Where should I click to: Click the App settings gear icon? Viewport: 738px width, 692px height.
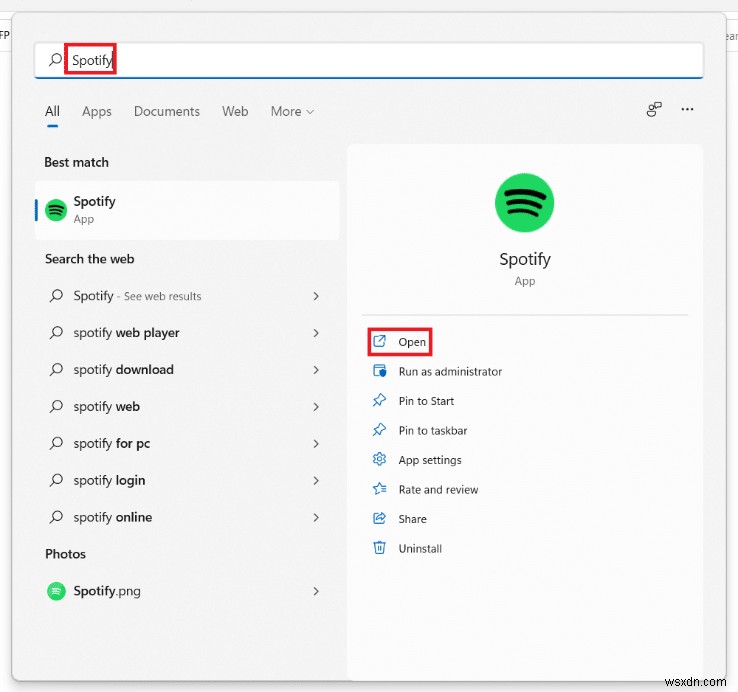(x=379, y=459)
